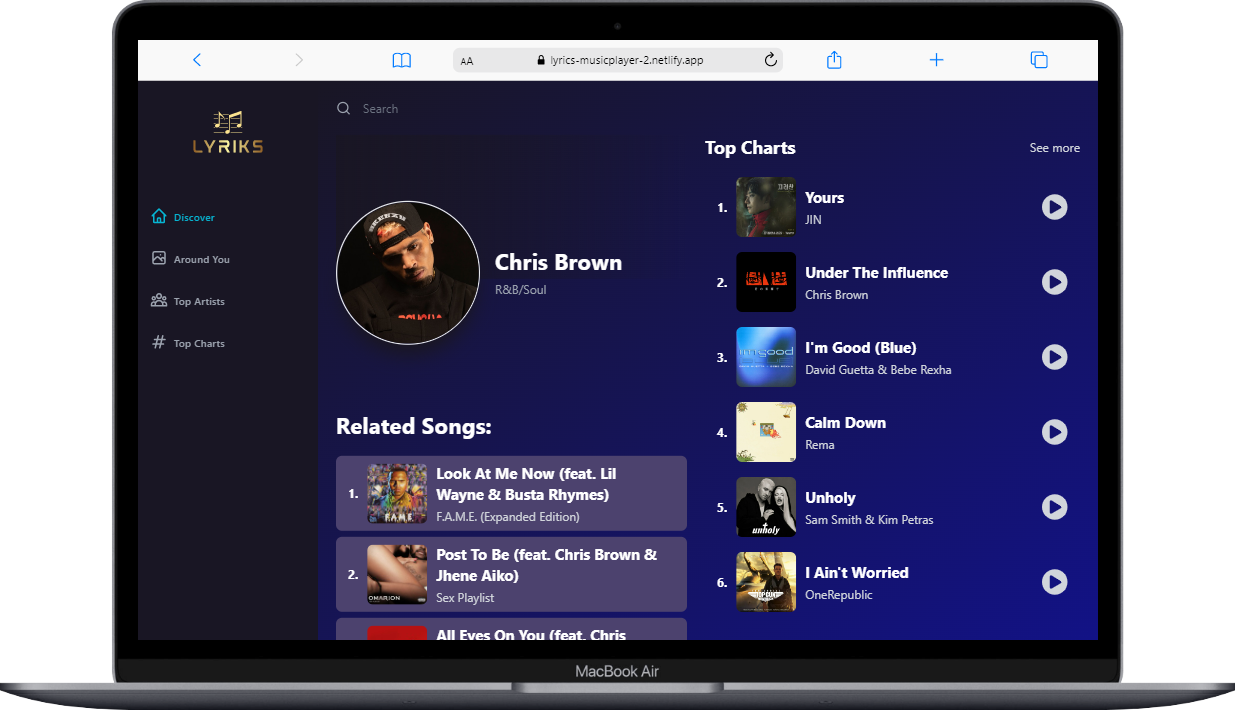Click the Lyriks logo
The width and height of the screenshot is (1235, 710).
click(x=228, y=132)
